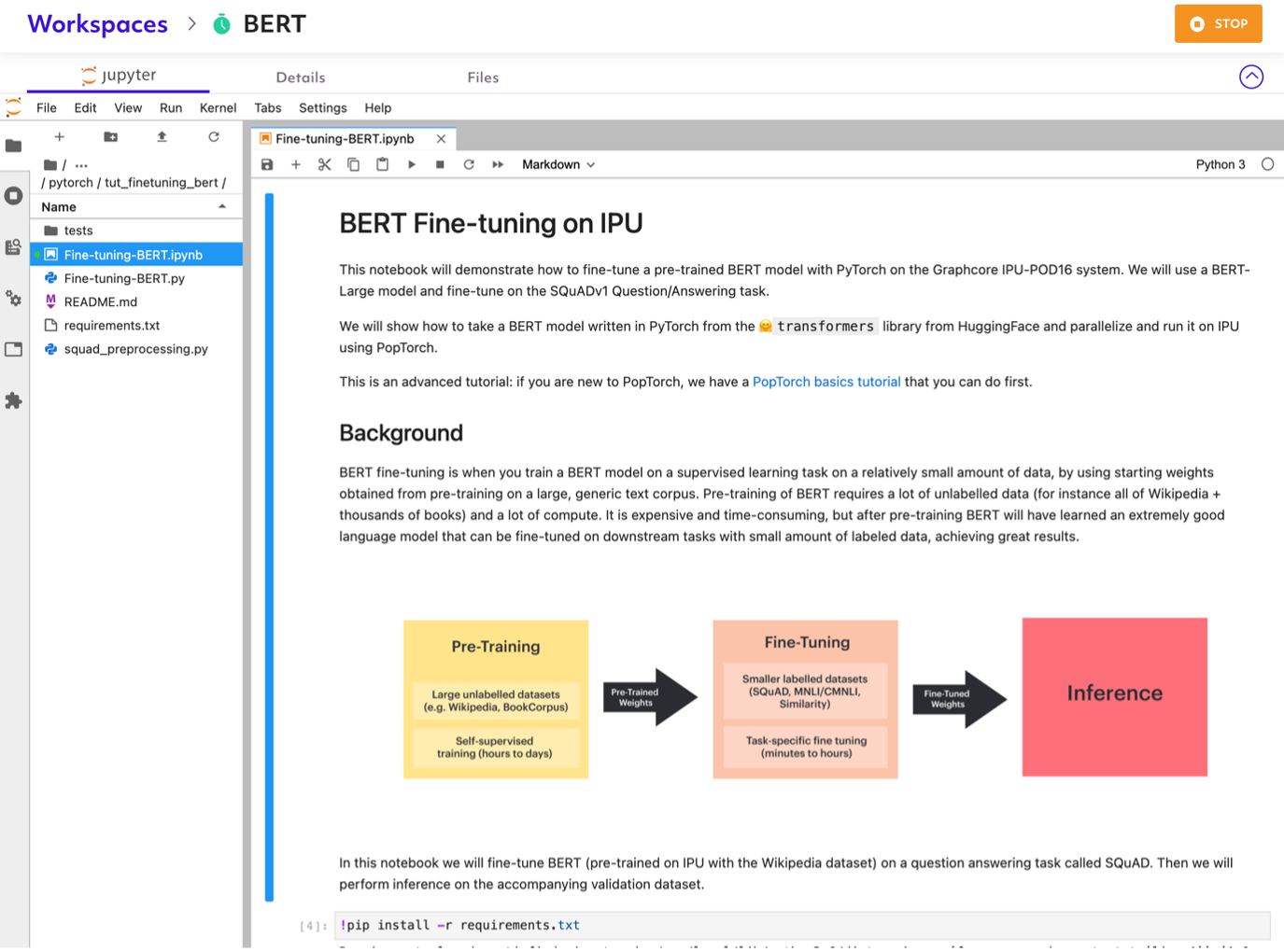The width and height of the screenshot is (1284, 952).
Task: Select the Fine-tuning-BERT.ipynb notebook tab
Action: [345, 138]
